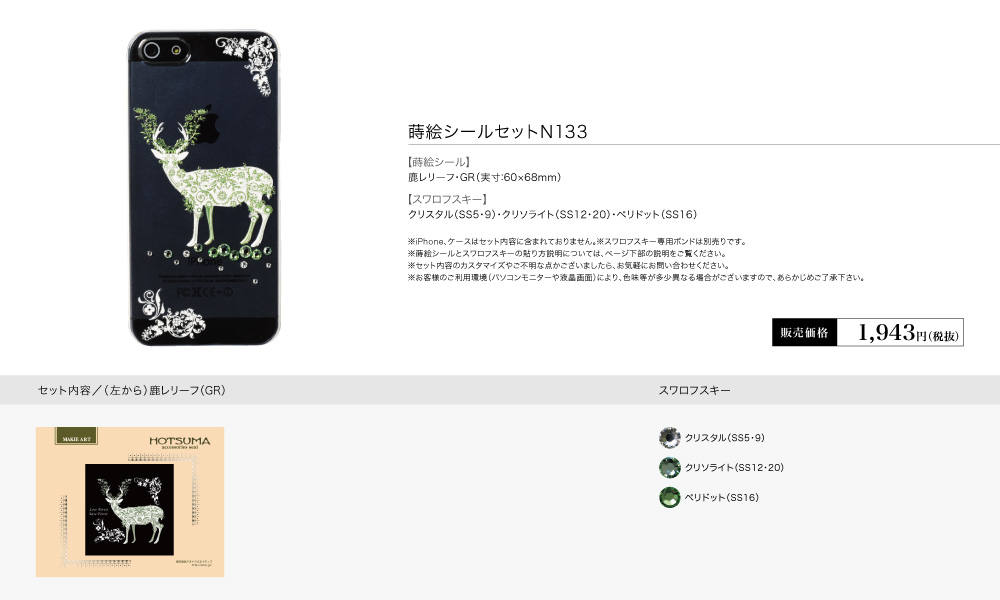Click the deer relief sticker on package

point(129,509)
